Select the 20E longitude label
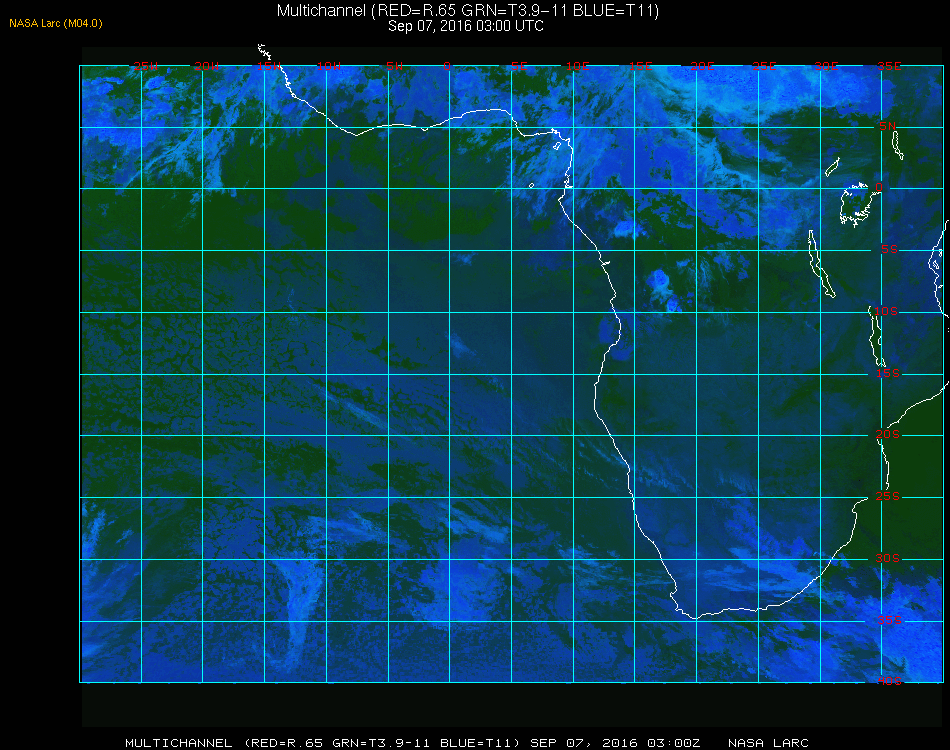The height and width of the screenshot is (750, 950). 702,66
